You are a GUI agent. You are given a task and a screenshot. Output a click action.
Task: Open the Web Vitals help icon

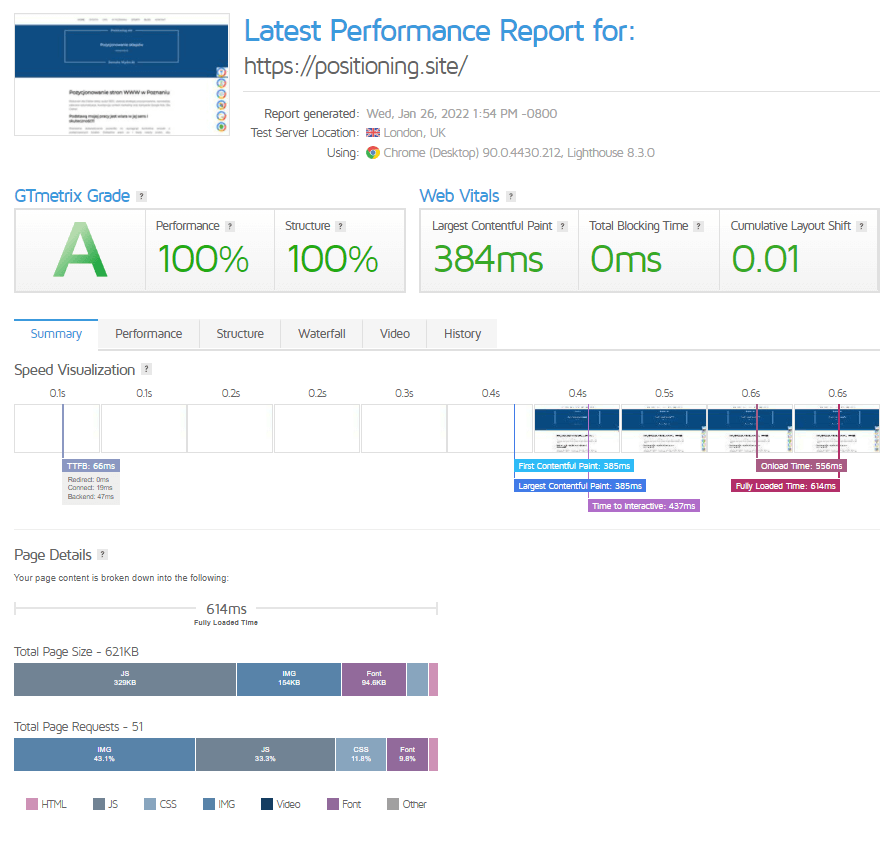coord(511,197)
